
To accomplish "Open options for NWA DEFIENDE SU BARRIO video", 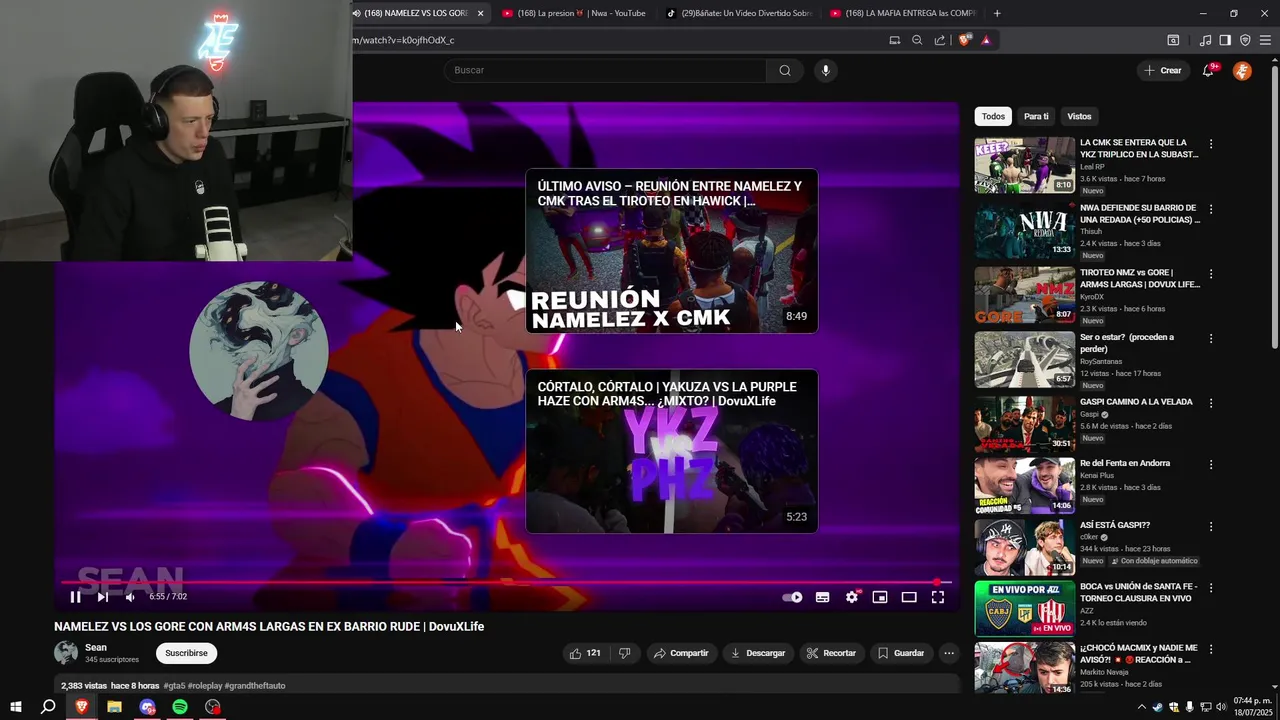I will point(1211,209).
